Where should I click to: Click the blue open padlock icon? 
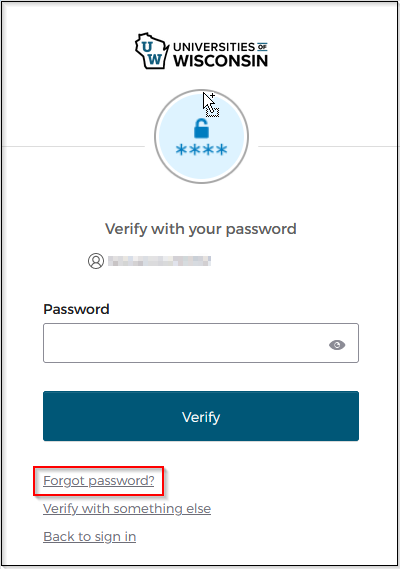point(201,128)
